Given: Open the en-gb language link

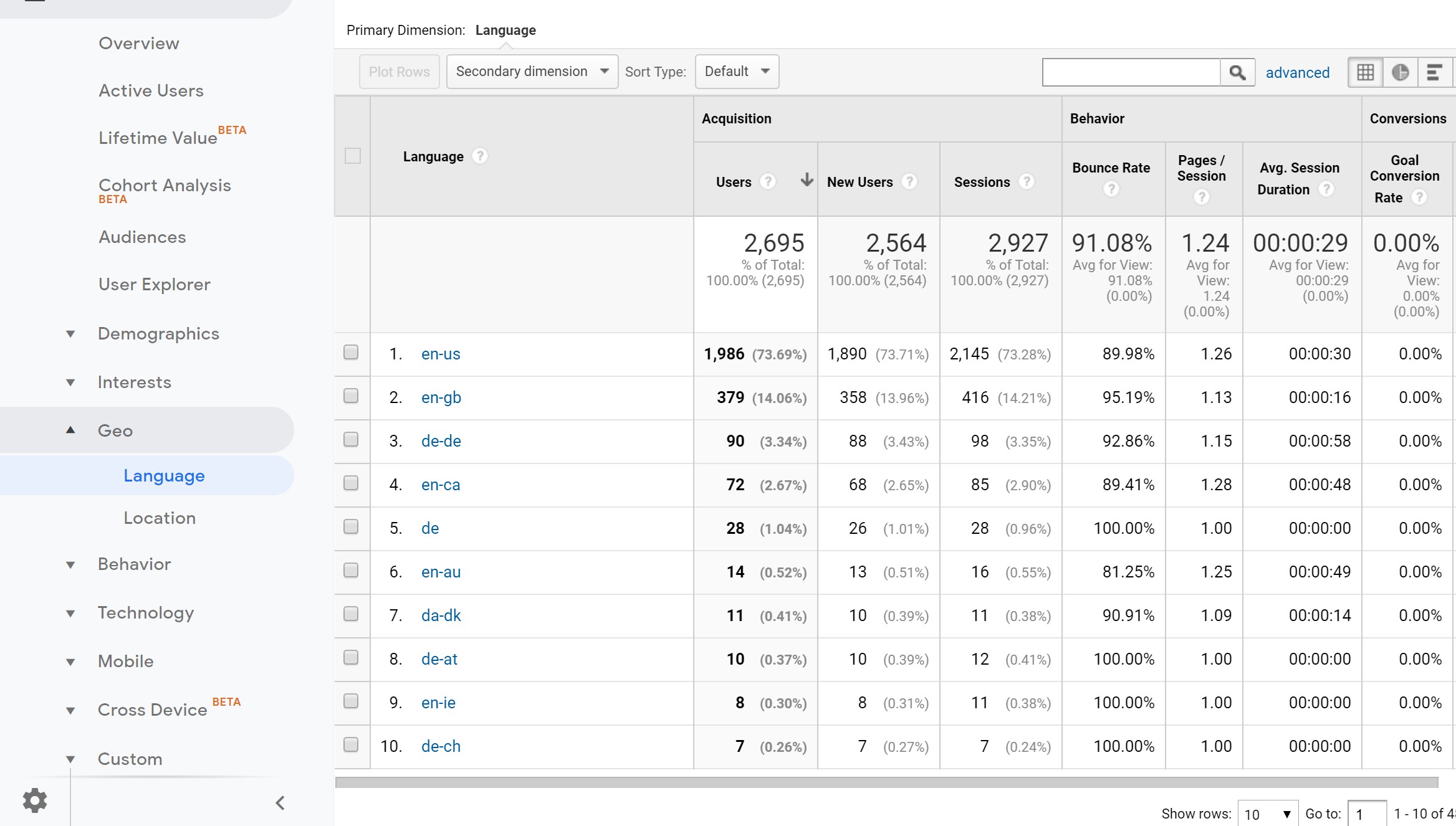Looking at the screenshot, I should [441, 397].
